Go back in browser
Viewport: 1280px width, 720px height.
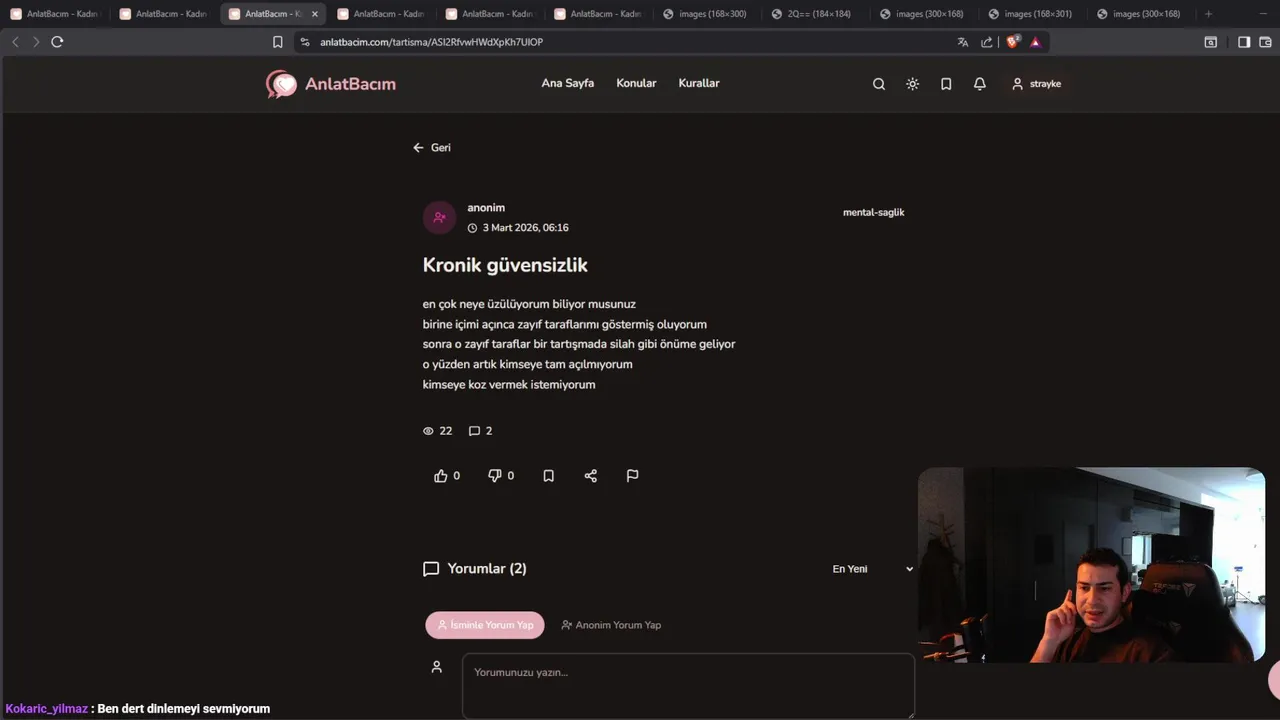tap(15, 42)
